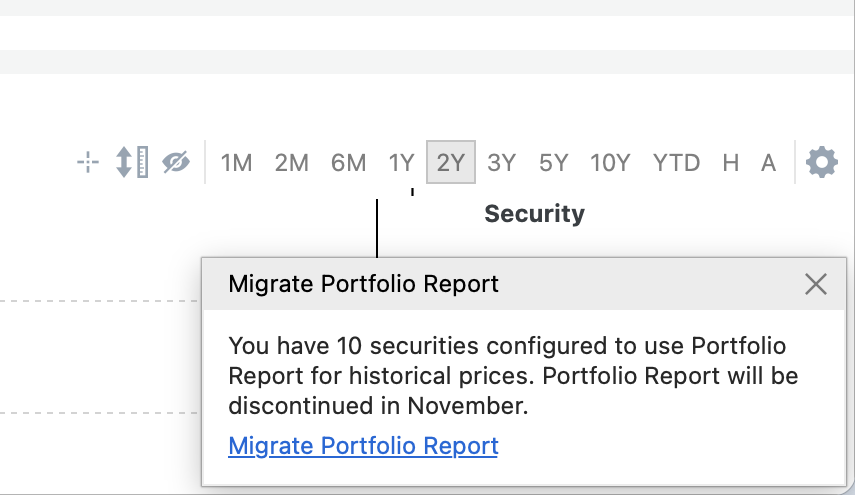Choose the 3Y chart interval

pyautogui.click(x=501, y=162)
